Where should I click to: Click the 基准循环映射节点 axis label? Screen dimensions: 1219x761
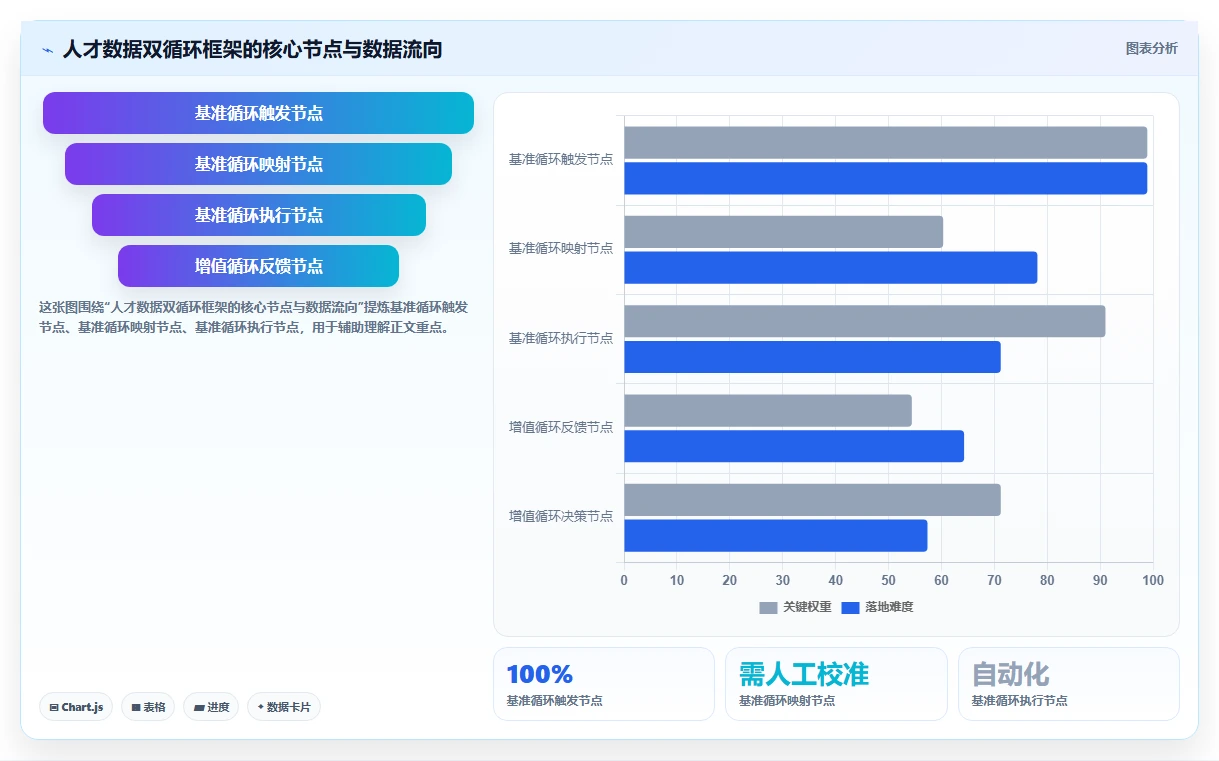click(x=561, y=249)
